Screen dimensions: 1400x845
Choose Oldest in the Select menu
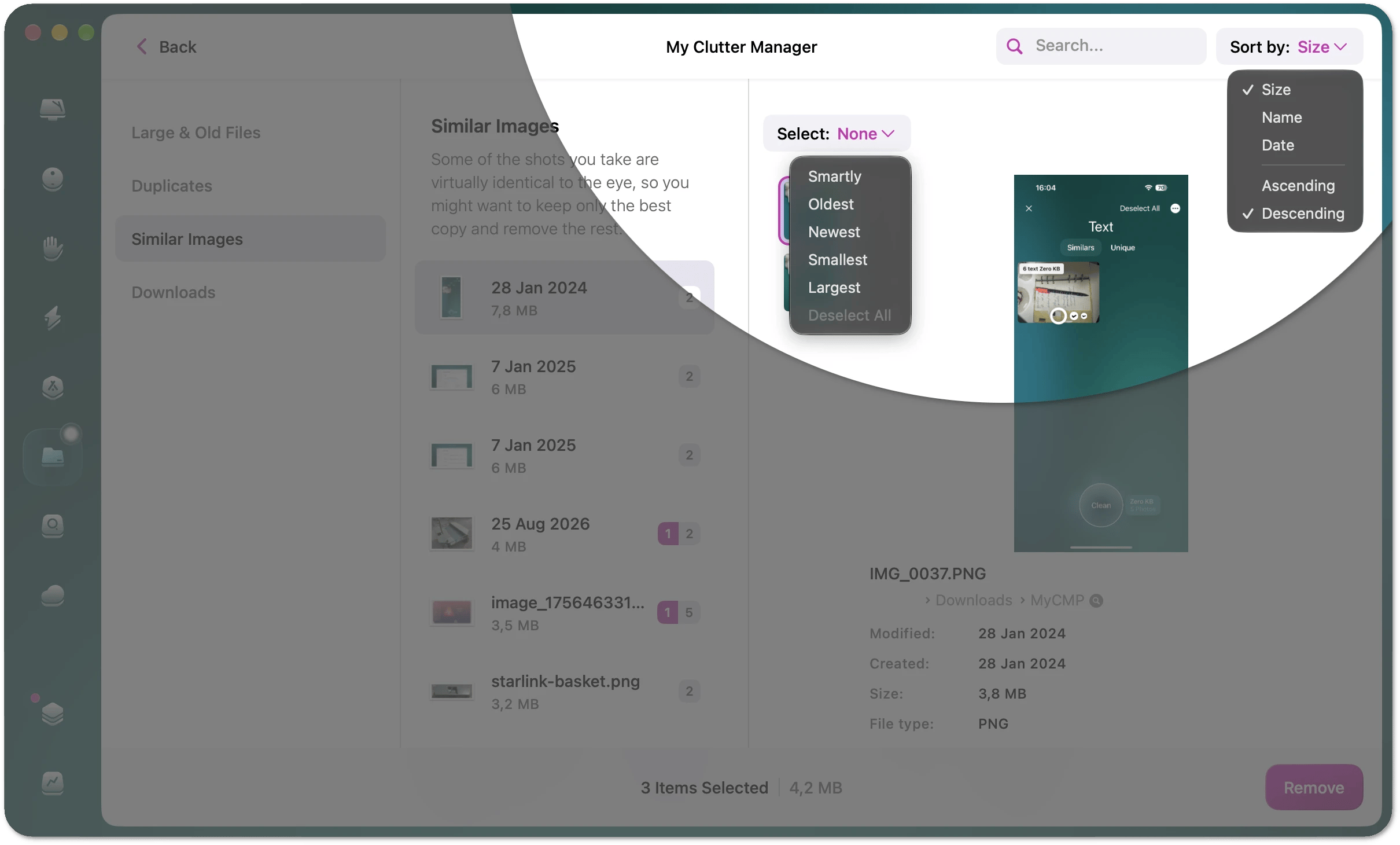click(x=850, y=204)
